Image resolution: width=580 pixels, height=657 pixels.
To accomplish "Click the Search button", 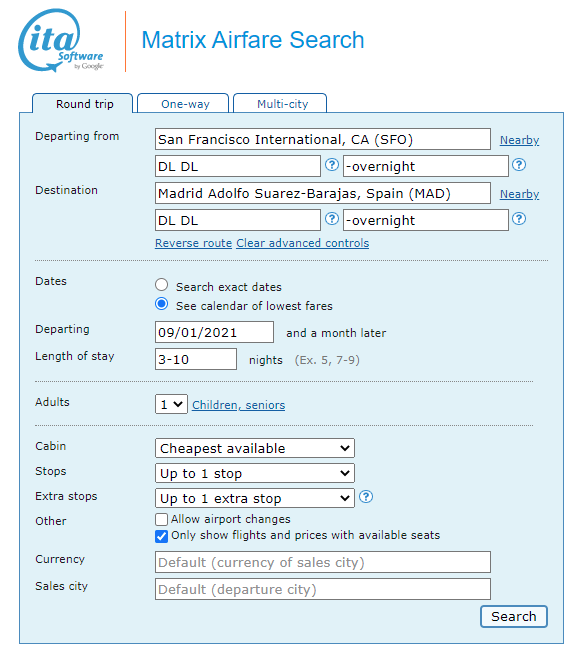I will tap(514, 616).
